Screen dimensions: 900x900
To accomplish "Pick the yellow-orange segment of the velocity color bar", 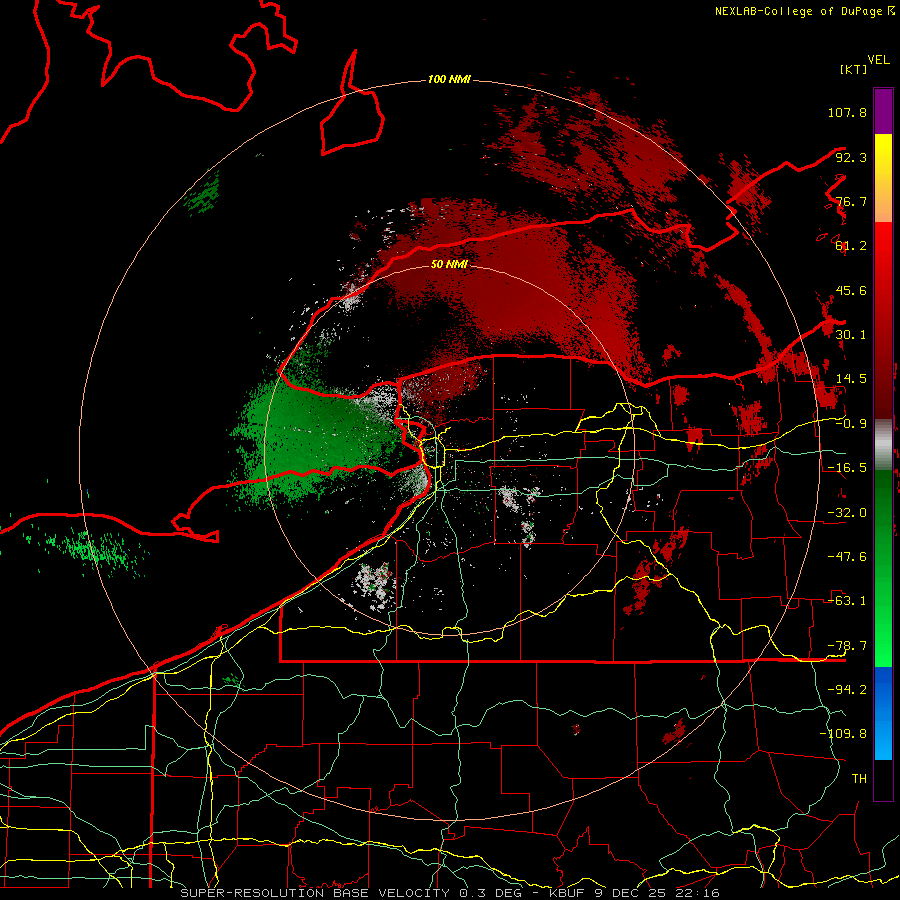I will (x=883, y=178).
